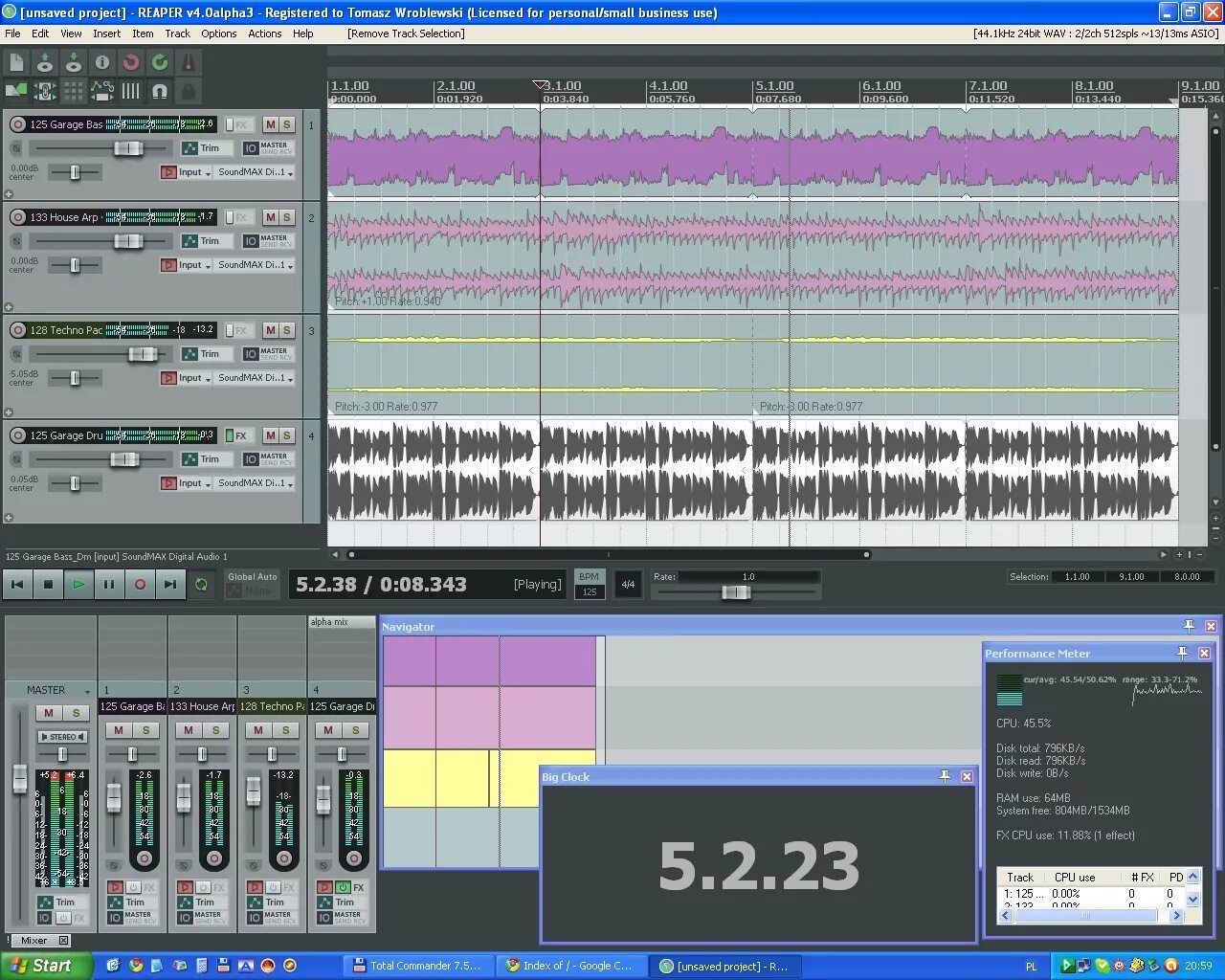Image resolution: width=1225 pixels, height=980 pixels.
Task: Click the transport Pause button
Action: coord(109,584)
